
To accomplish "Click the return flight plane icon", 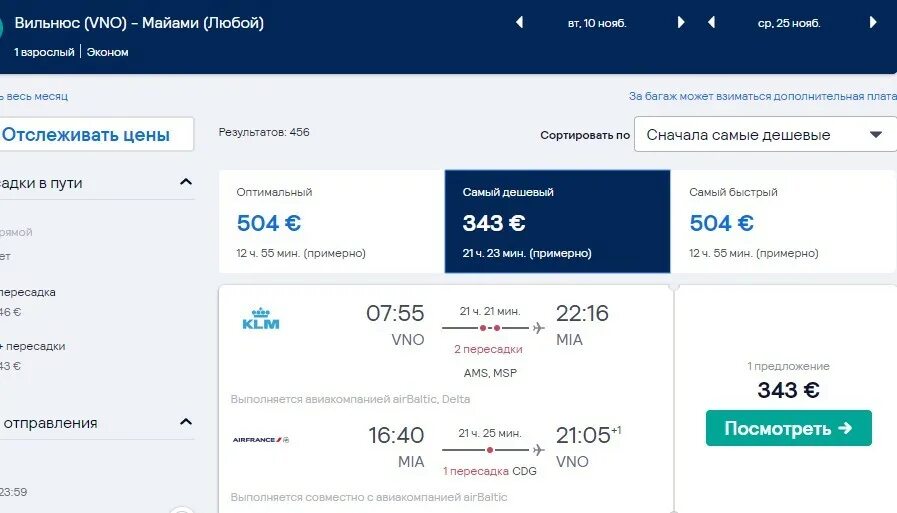I will pos(538,450).
